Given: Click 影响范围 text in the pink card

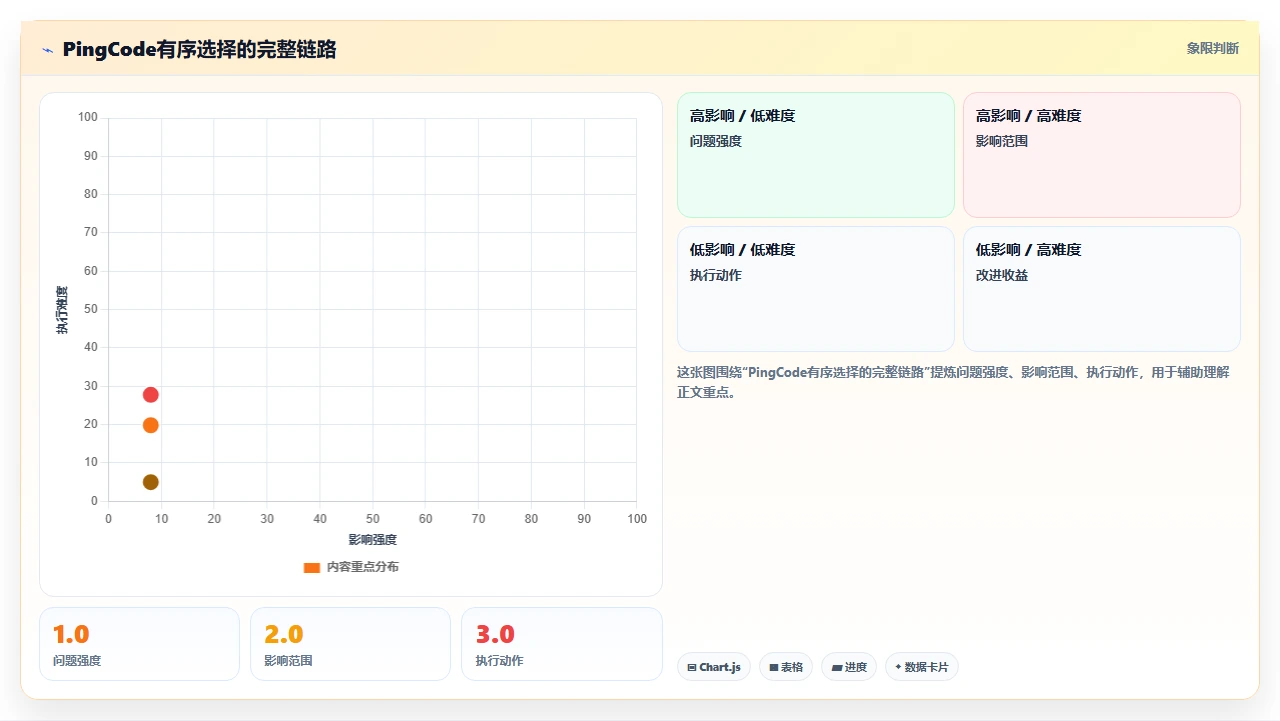Looking at the screenshot, I should 1002,141.
